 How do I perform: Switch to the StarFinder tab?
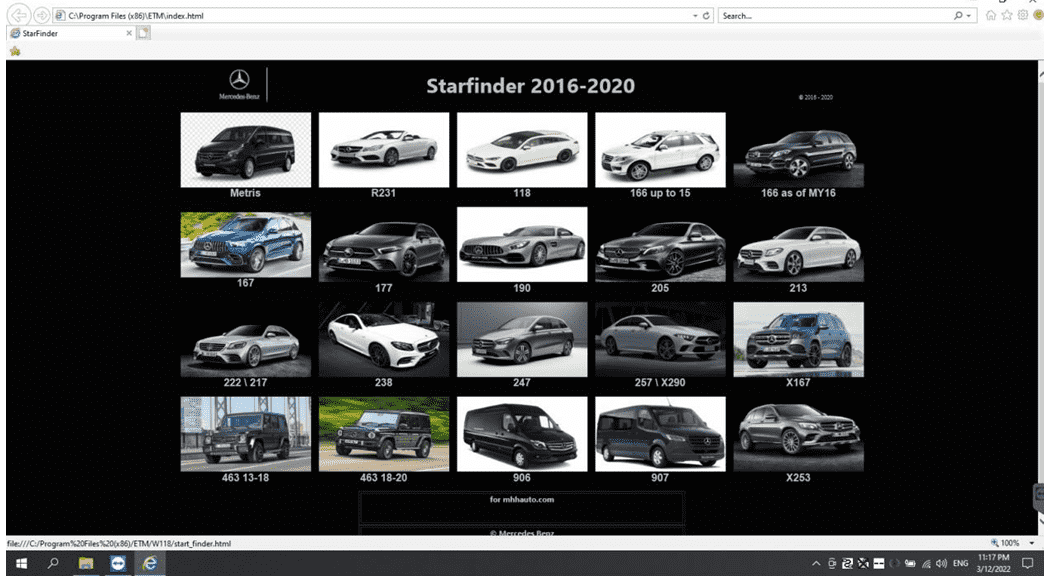71,33
